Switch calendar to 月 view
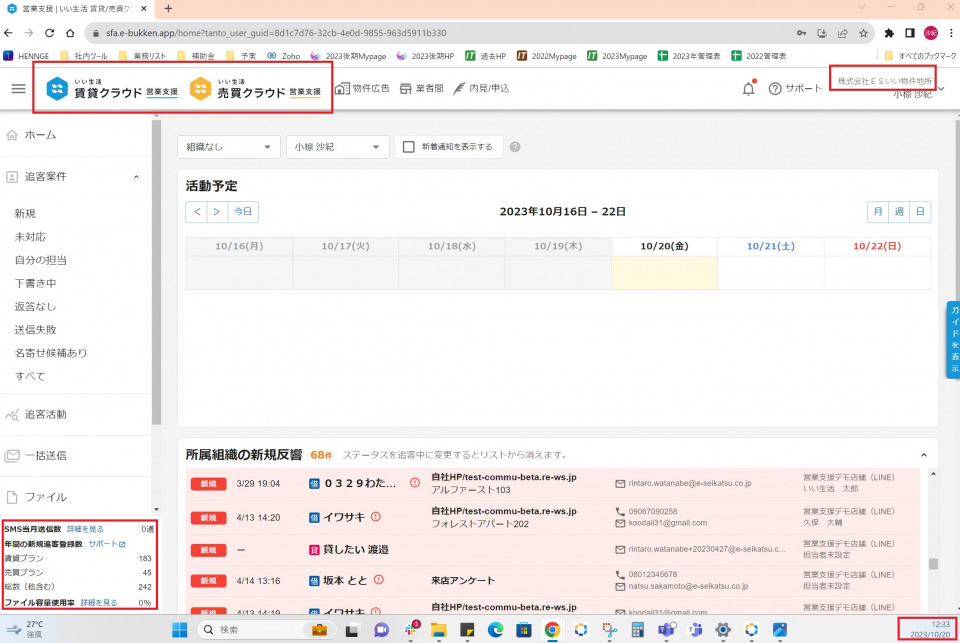Screen dimensions: 960x643 tap(877, 211)
